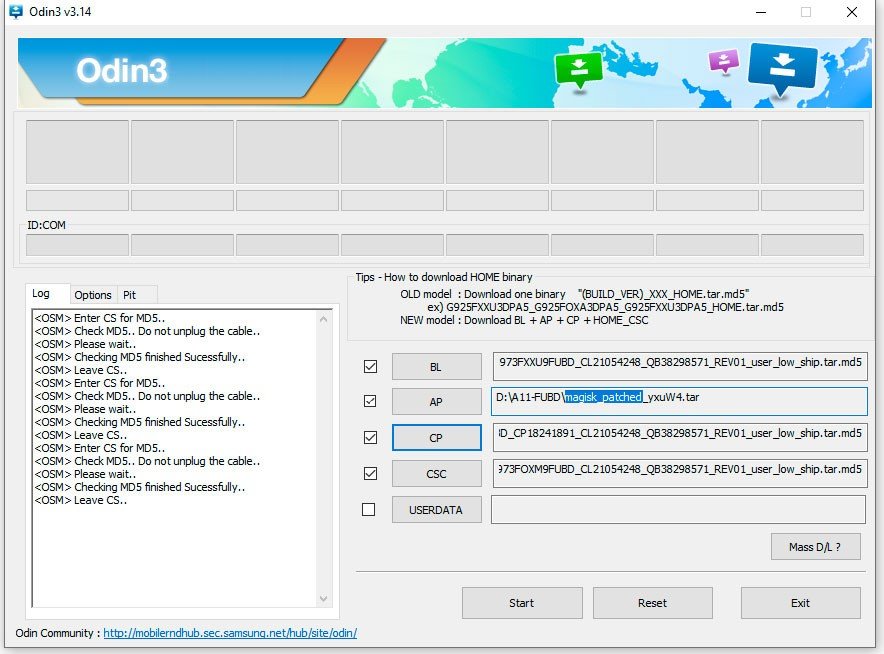Click the G925FXXU3DPA5 example filename text

[615, 307]
